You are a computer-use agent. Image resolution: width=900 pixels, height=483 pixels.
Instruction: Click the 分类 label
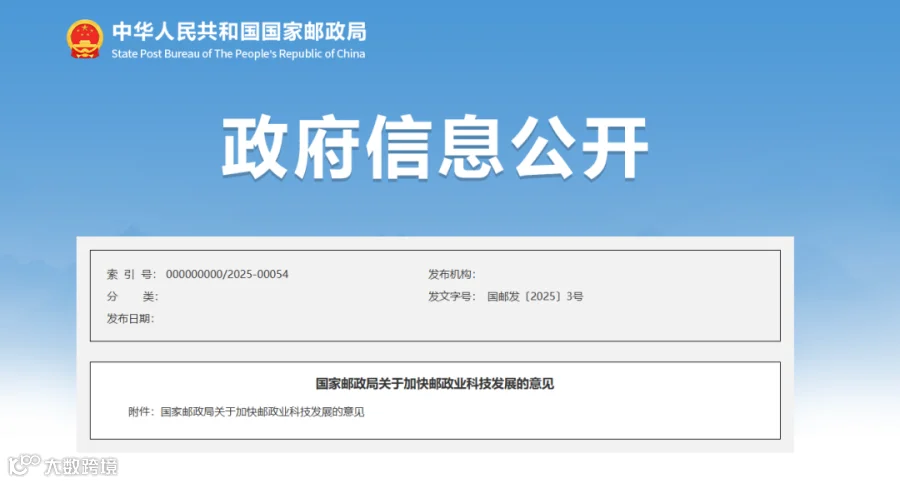pos(132,297)
